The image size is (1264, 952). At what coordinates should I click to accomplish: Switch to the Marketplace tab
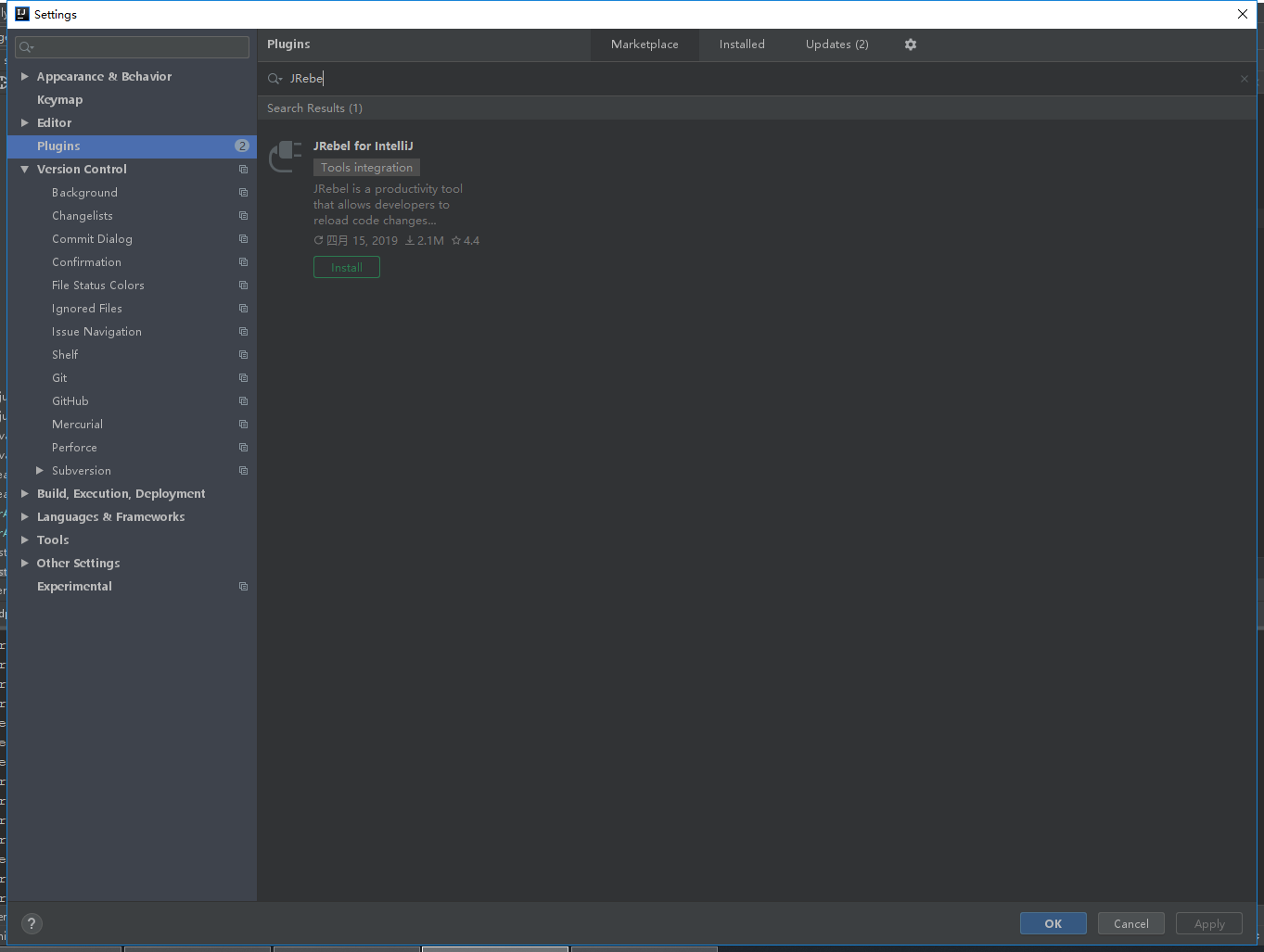(645, 44)
